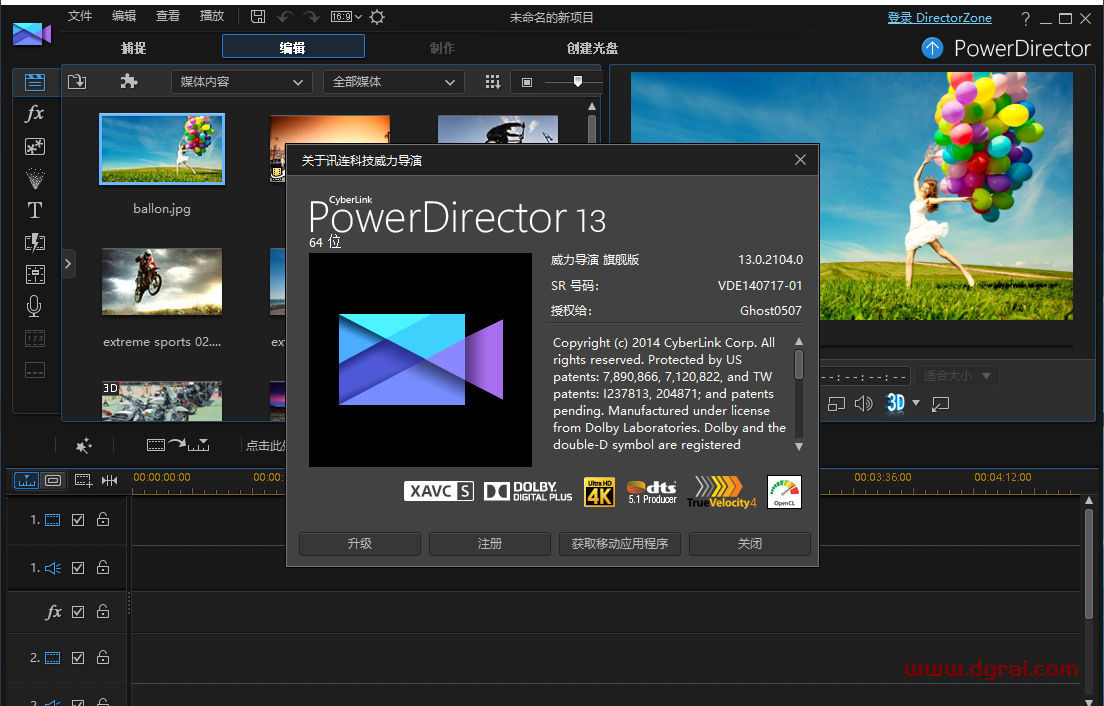Switch to timeline view icon
The height and width of the screenshot is (706, 1104).
pos(27,481)
